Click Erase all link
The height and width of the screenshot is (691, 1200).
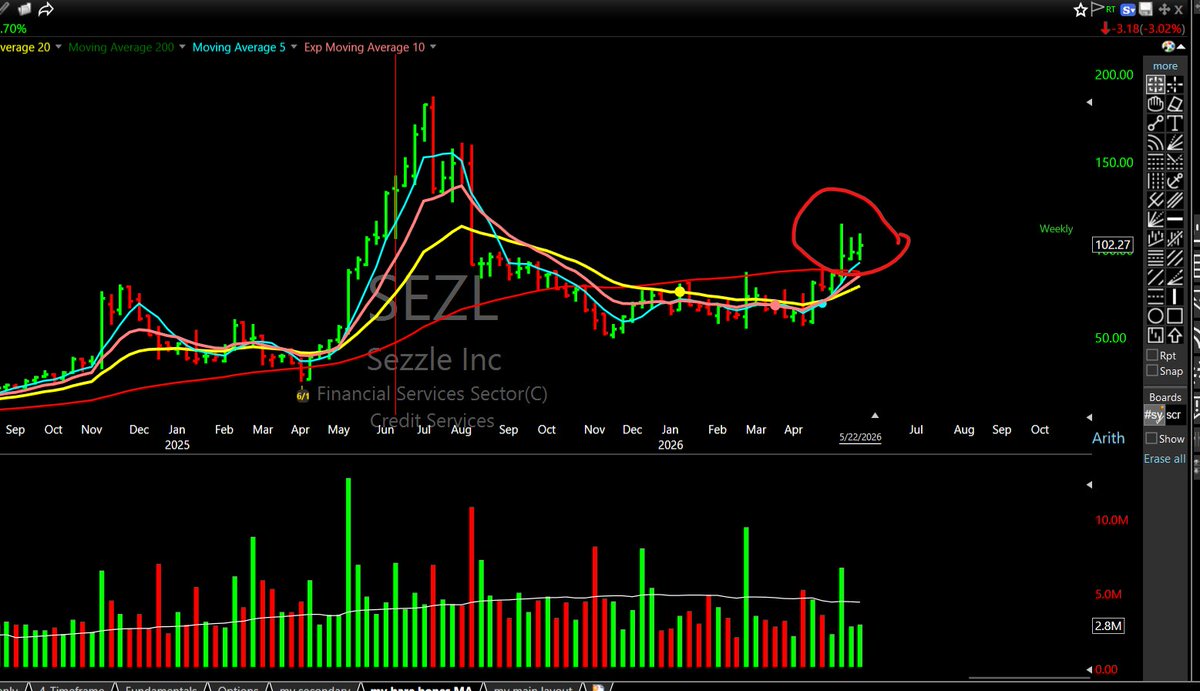[x=1165, y=459]
